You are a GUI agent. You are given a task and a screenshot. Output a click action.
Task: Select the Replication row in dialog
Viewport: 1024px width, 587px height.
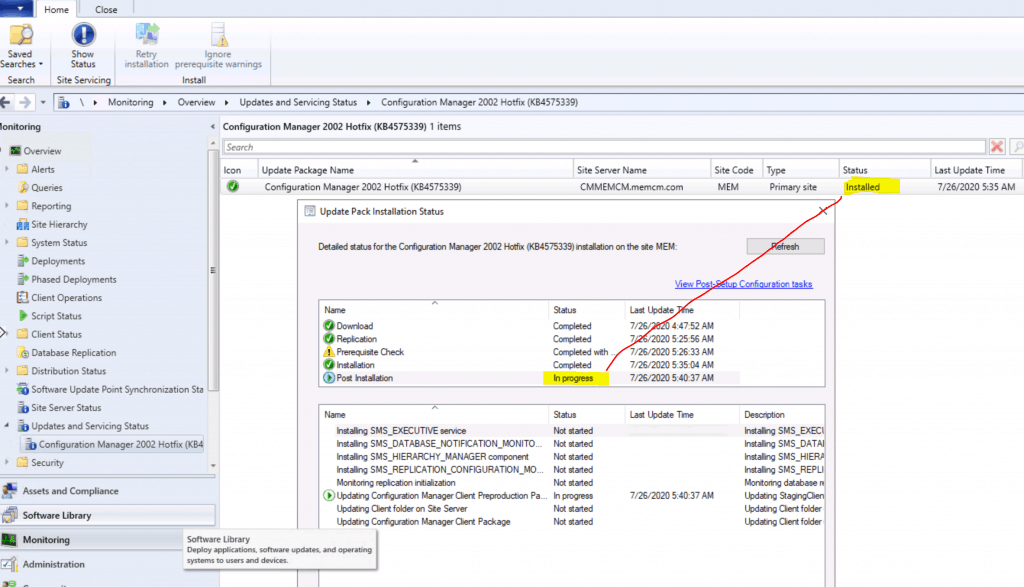529,338
